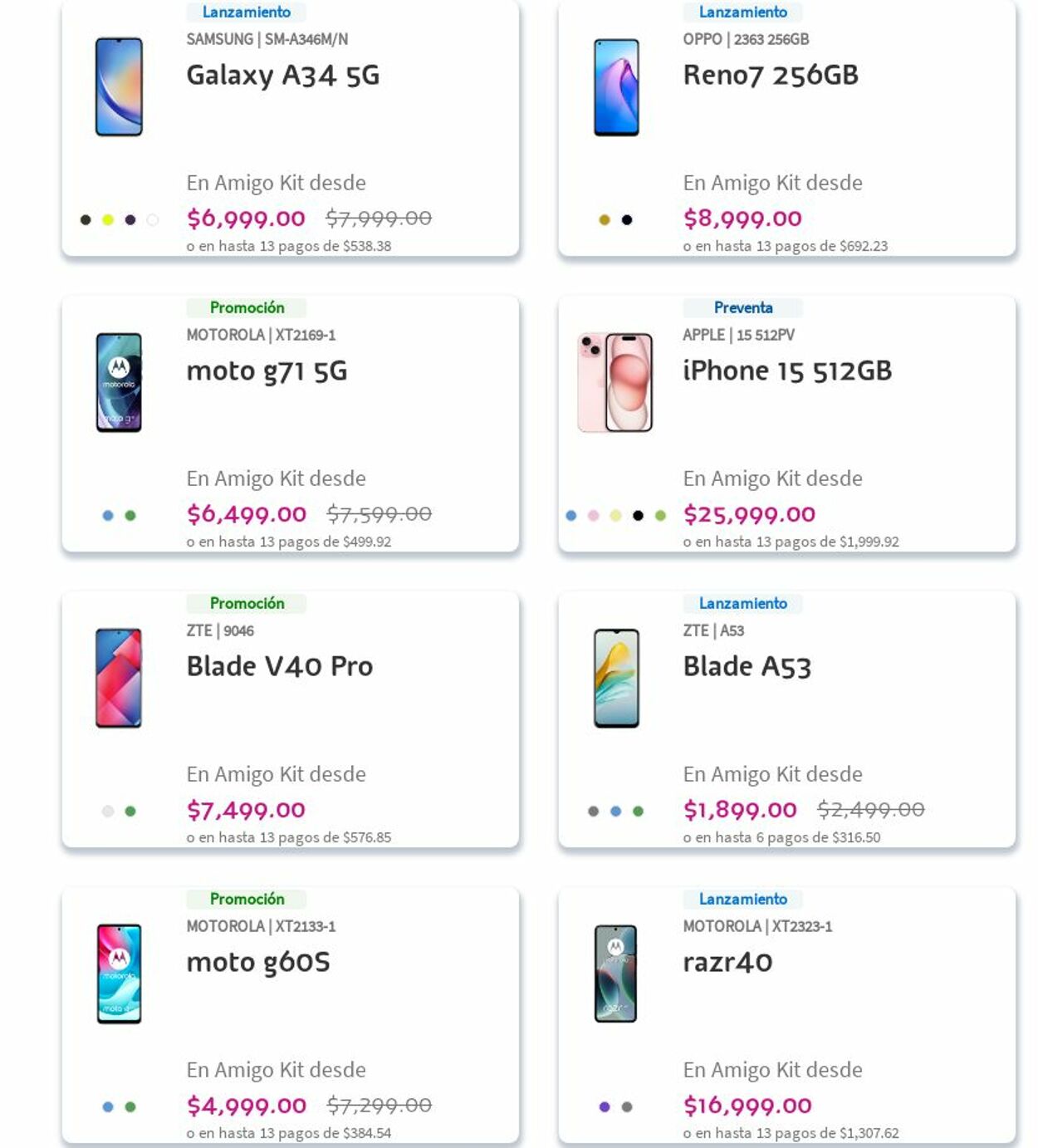Viewport: 1038px width, 1148px height.
Task: Choose the lime color for Galaxy A34 5G
Action: (108, 220)
